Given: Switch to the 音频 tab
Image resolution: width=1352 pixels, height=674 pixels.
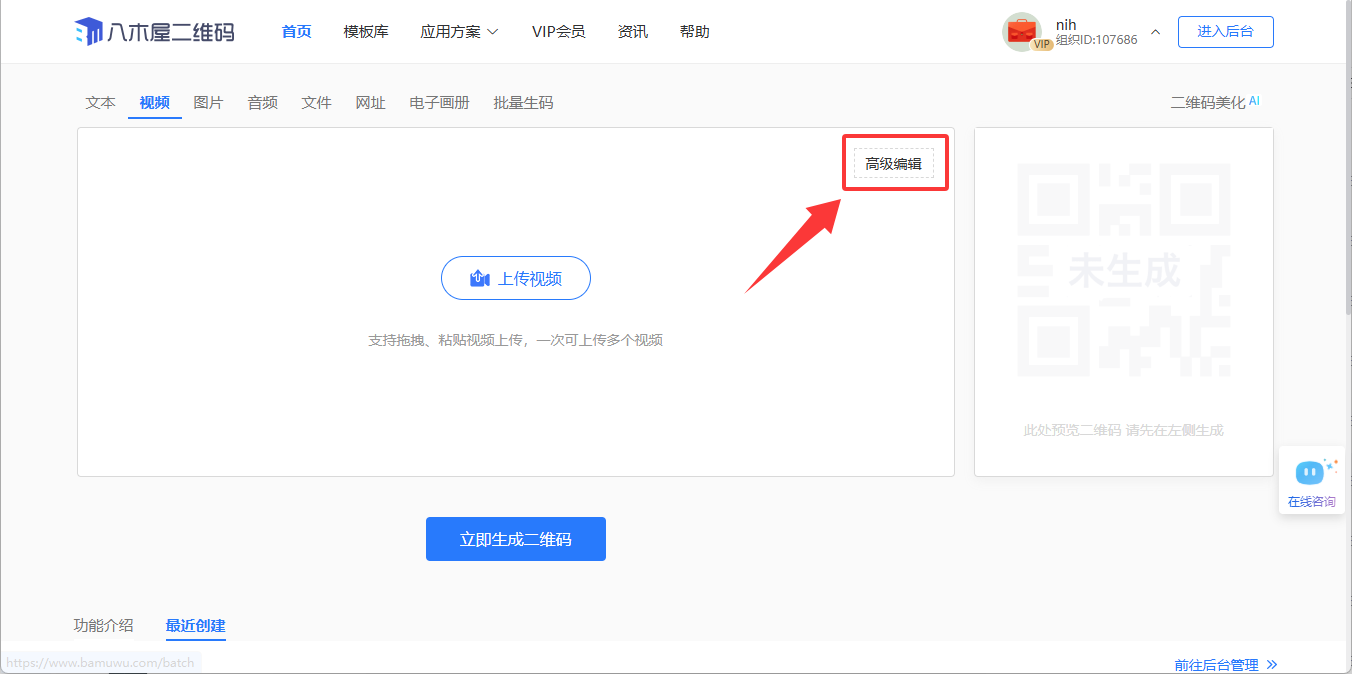Looking at the screenshot, I should pyautogui.click(x=262, y=102).
